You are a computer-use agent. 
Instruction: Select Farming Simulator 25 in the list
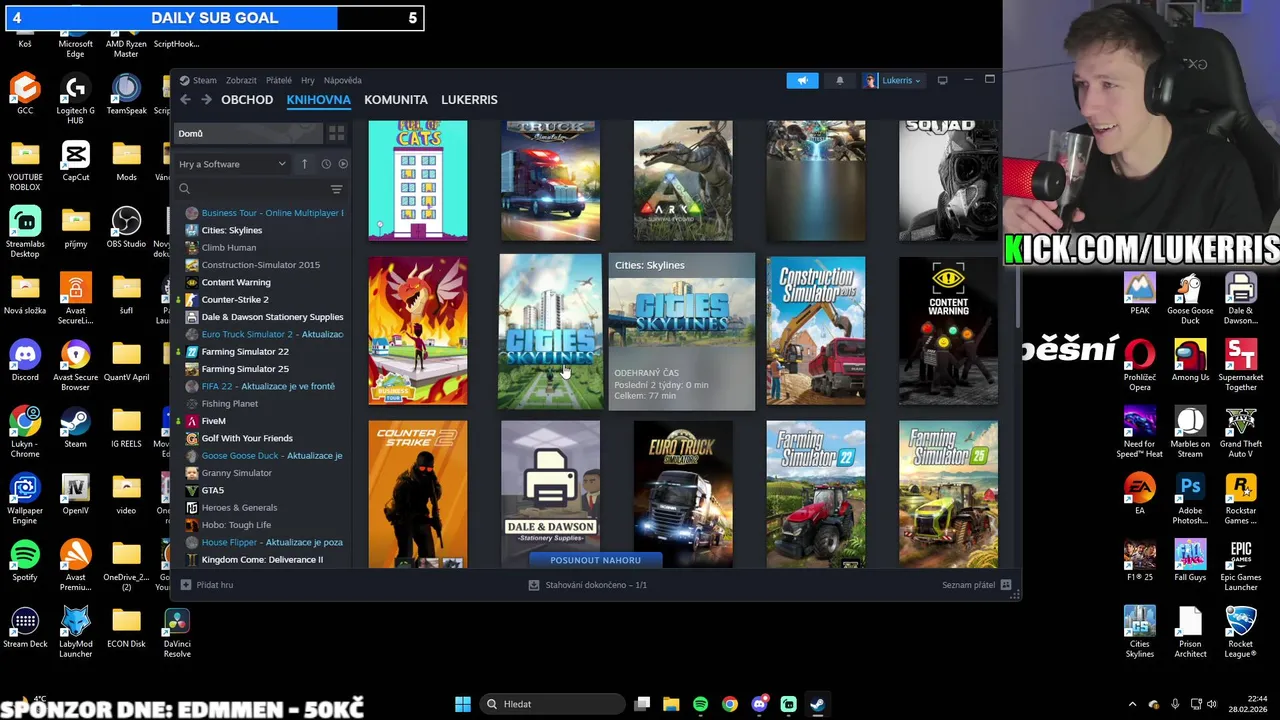[x=264, y=369]
